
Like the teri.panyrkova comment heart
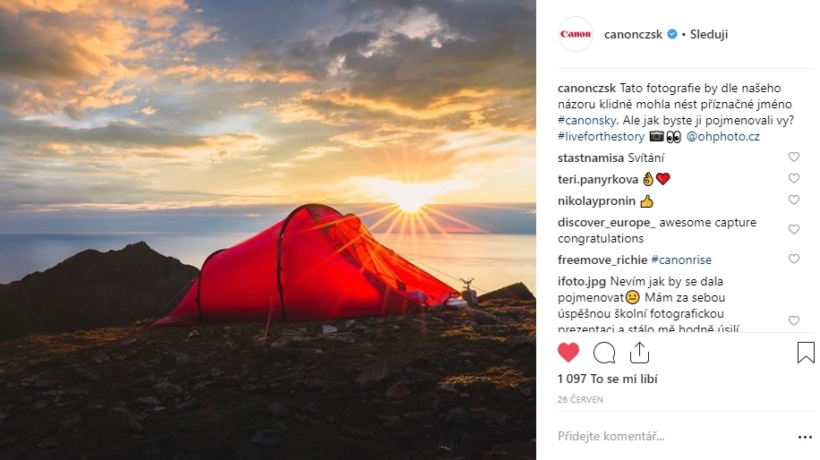[794, 179]
